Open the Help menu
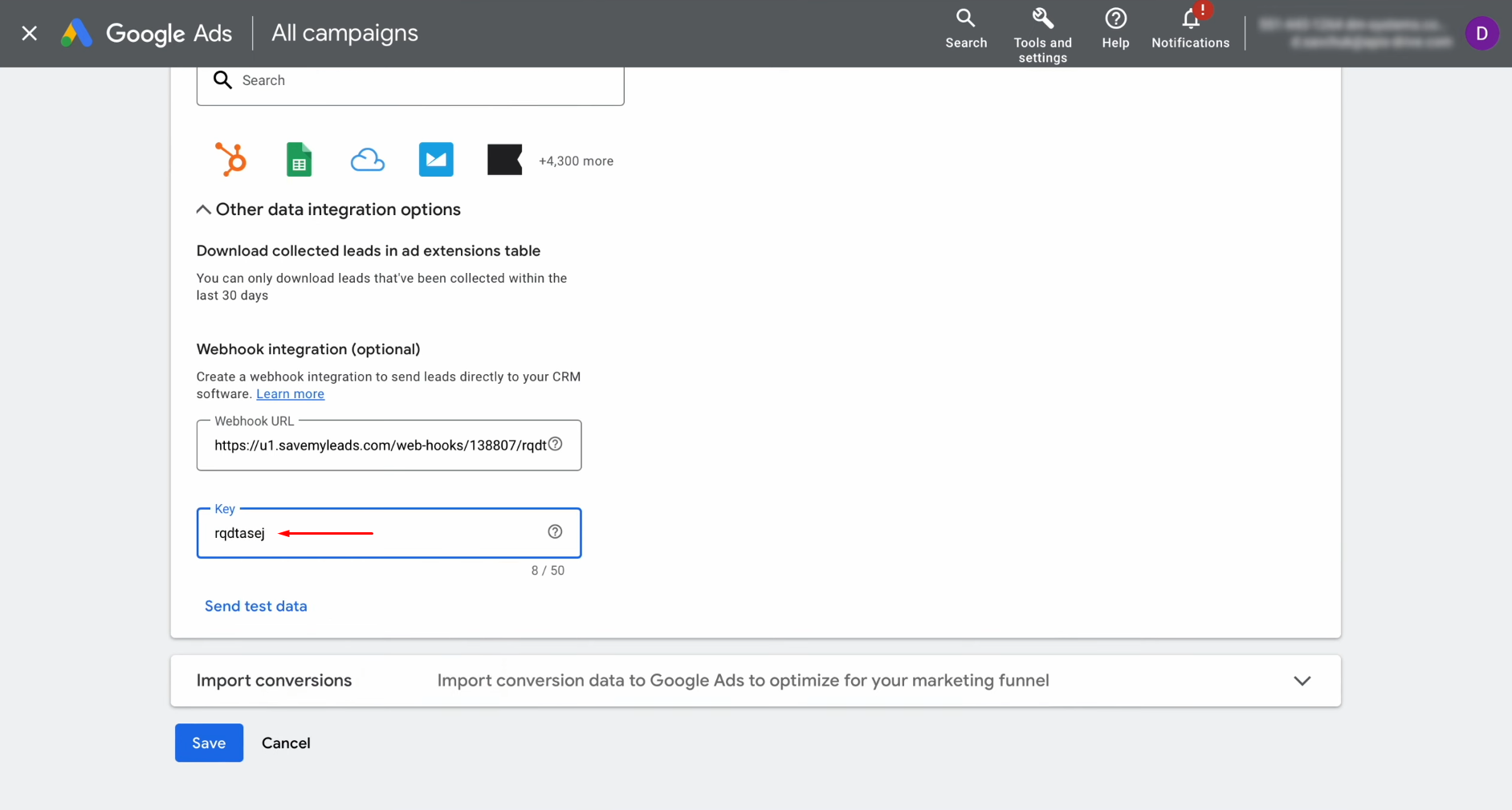1512x810 pixels. 1115,29
